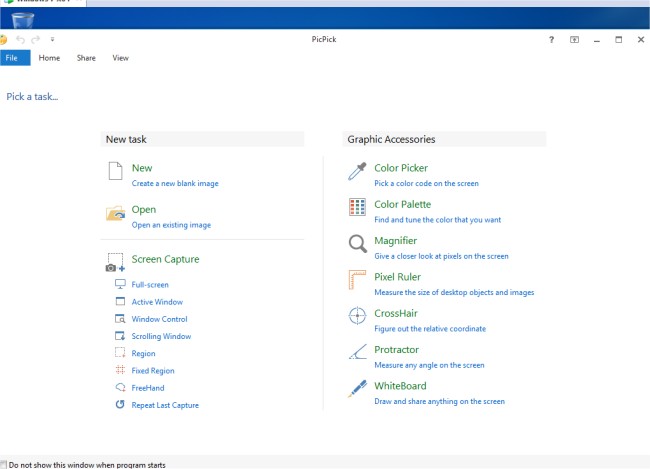Select Screen Capture heading link
650x469 pixels.
pos(165,259)
